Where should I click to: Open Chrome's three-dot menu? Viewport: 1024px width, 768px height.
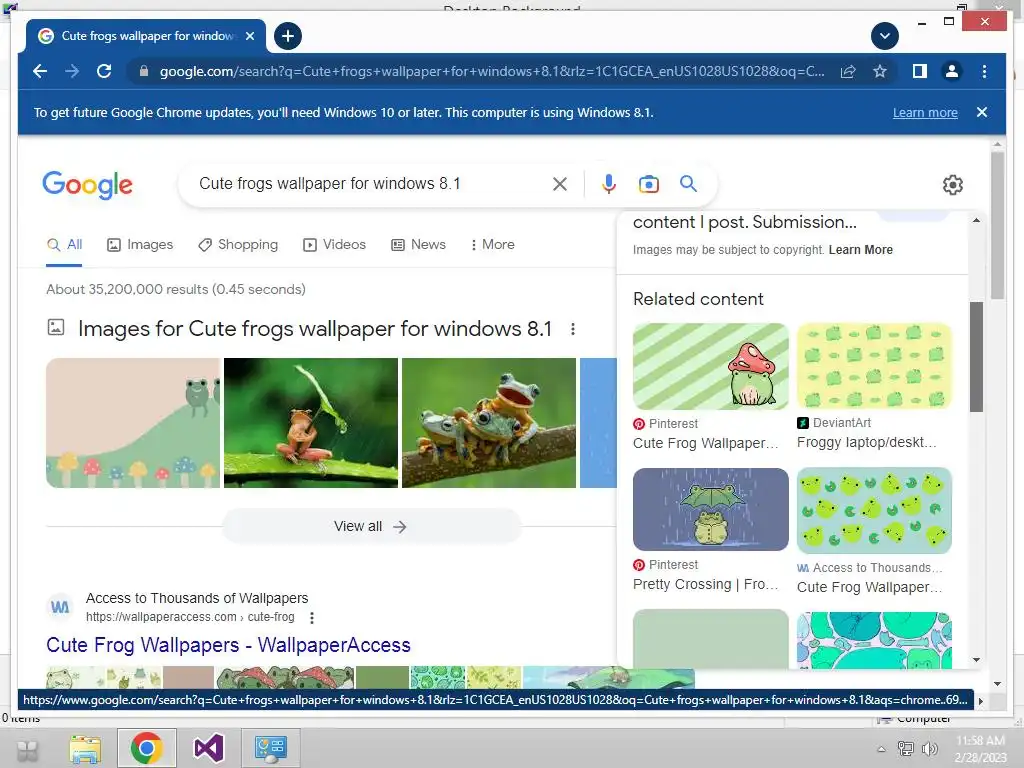pos(984,71)
